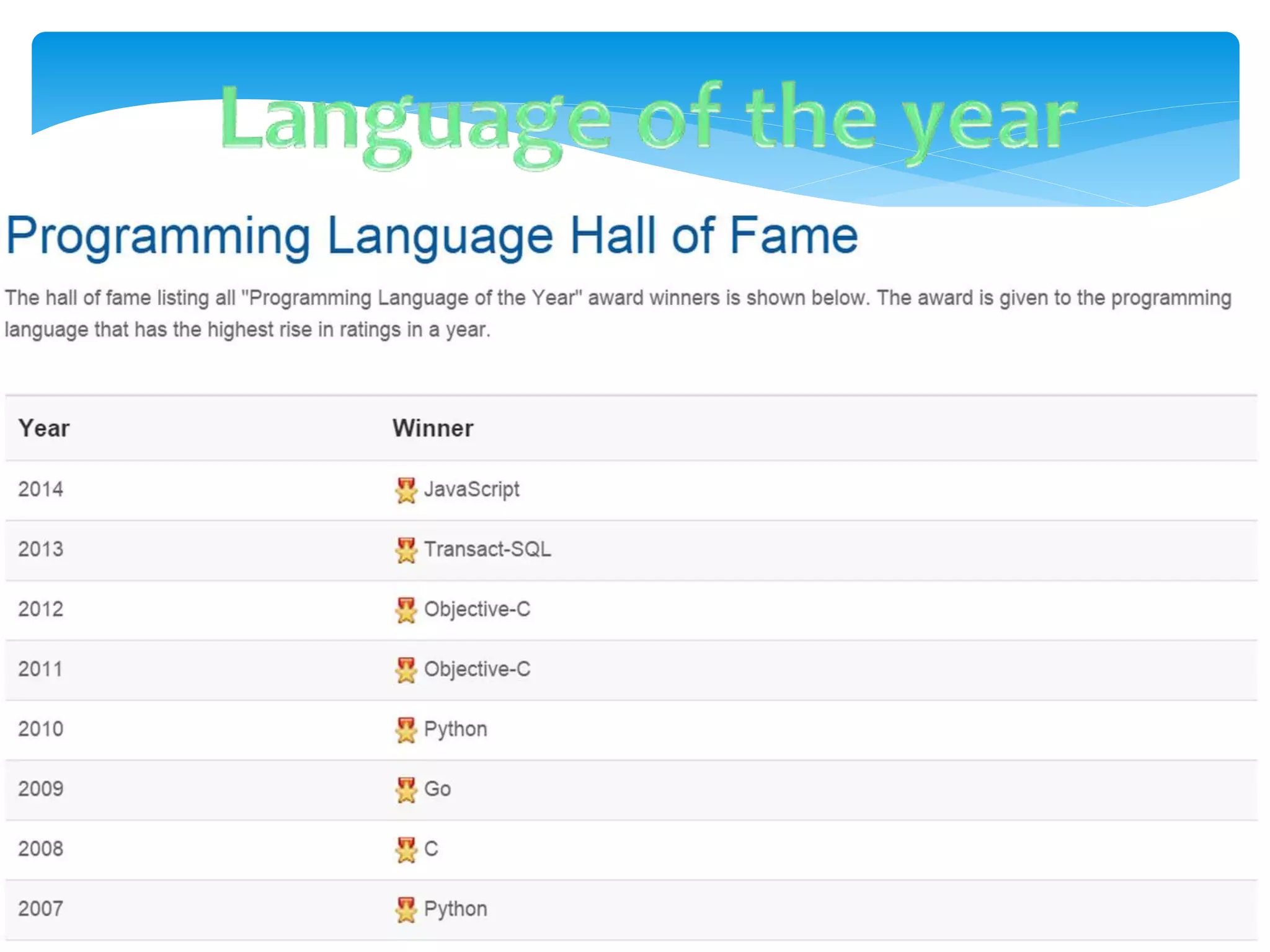Click the Year column header

(44, 428)
